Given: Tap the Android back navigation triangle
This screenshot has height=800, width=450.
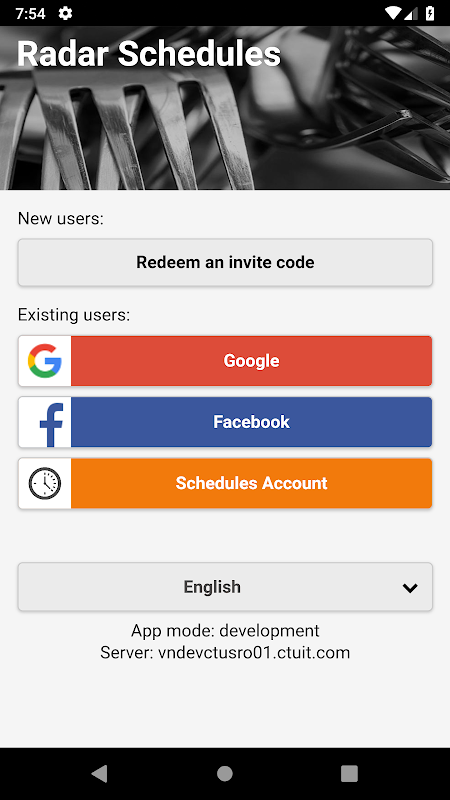Looking at the screenshot, I should pos(99,773).
